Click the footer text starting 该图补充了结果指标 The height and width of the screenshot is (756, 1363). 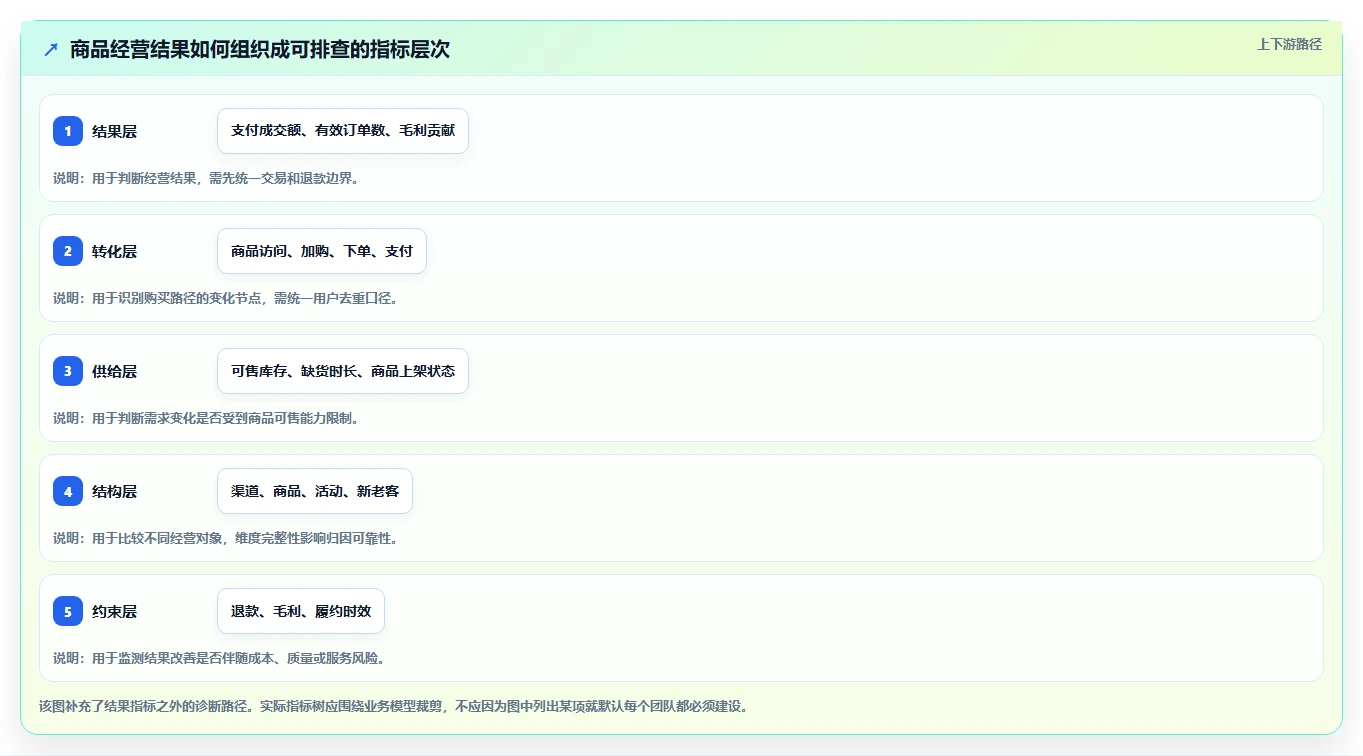point(393,706)
